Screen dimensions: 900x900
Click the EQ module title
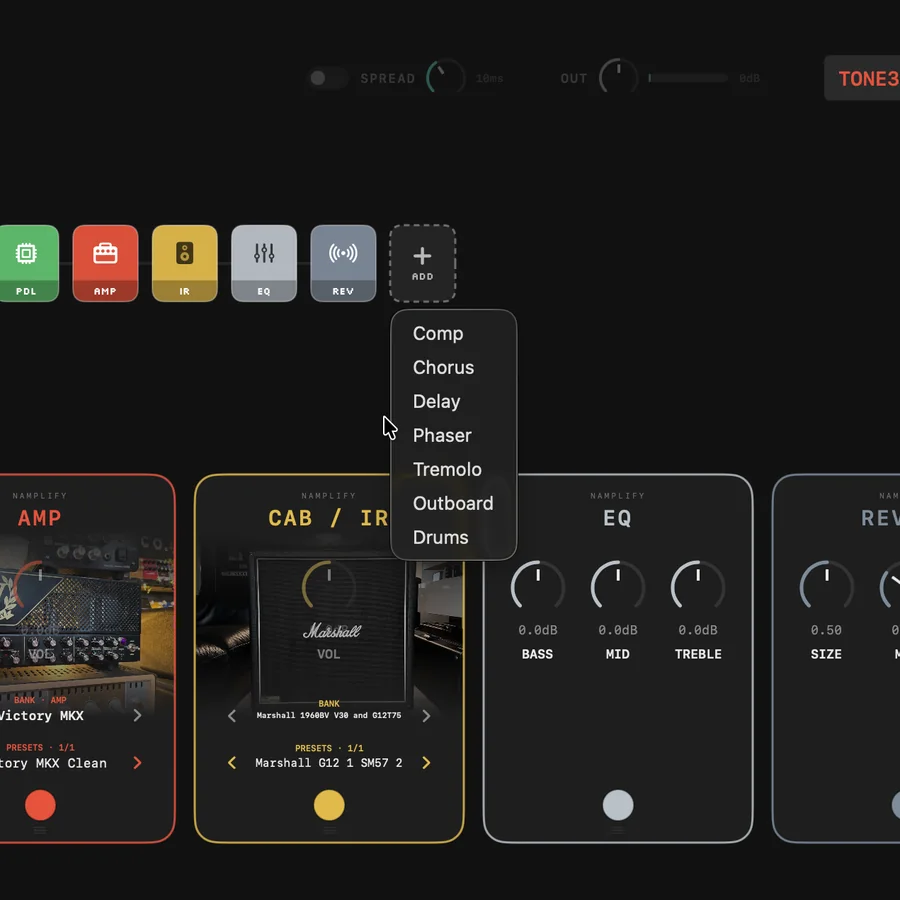(618, 518)
